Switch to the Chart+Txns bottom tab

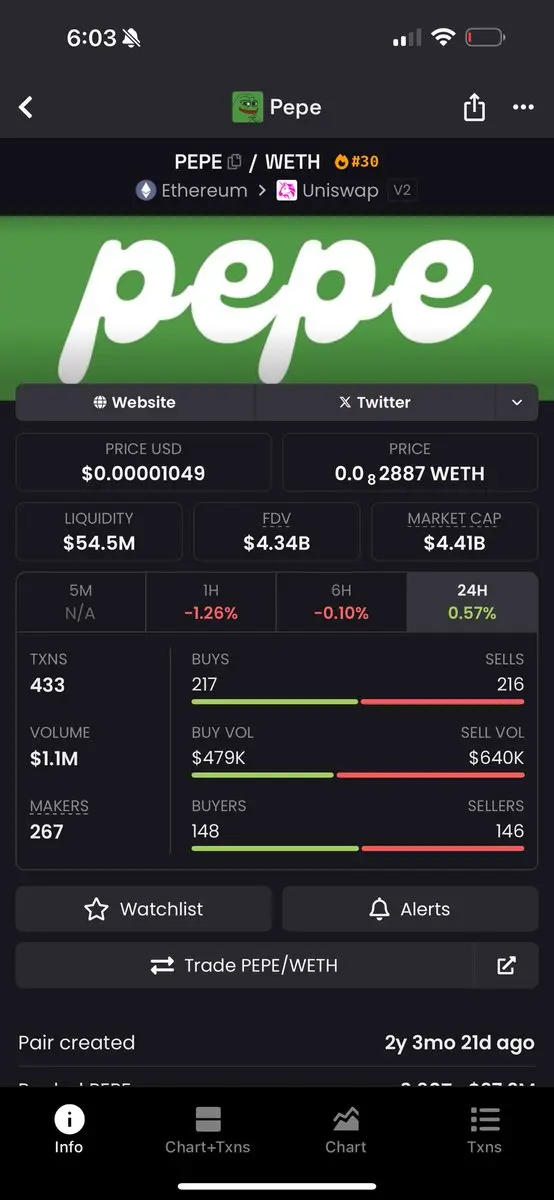[208, 1130]
